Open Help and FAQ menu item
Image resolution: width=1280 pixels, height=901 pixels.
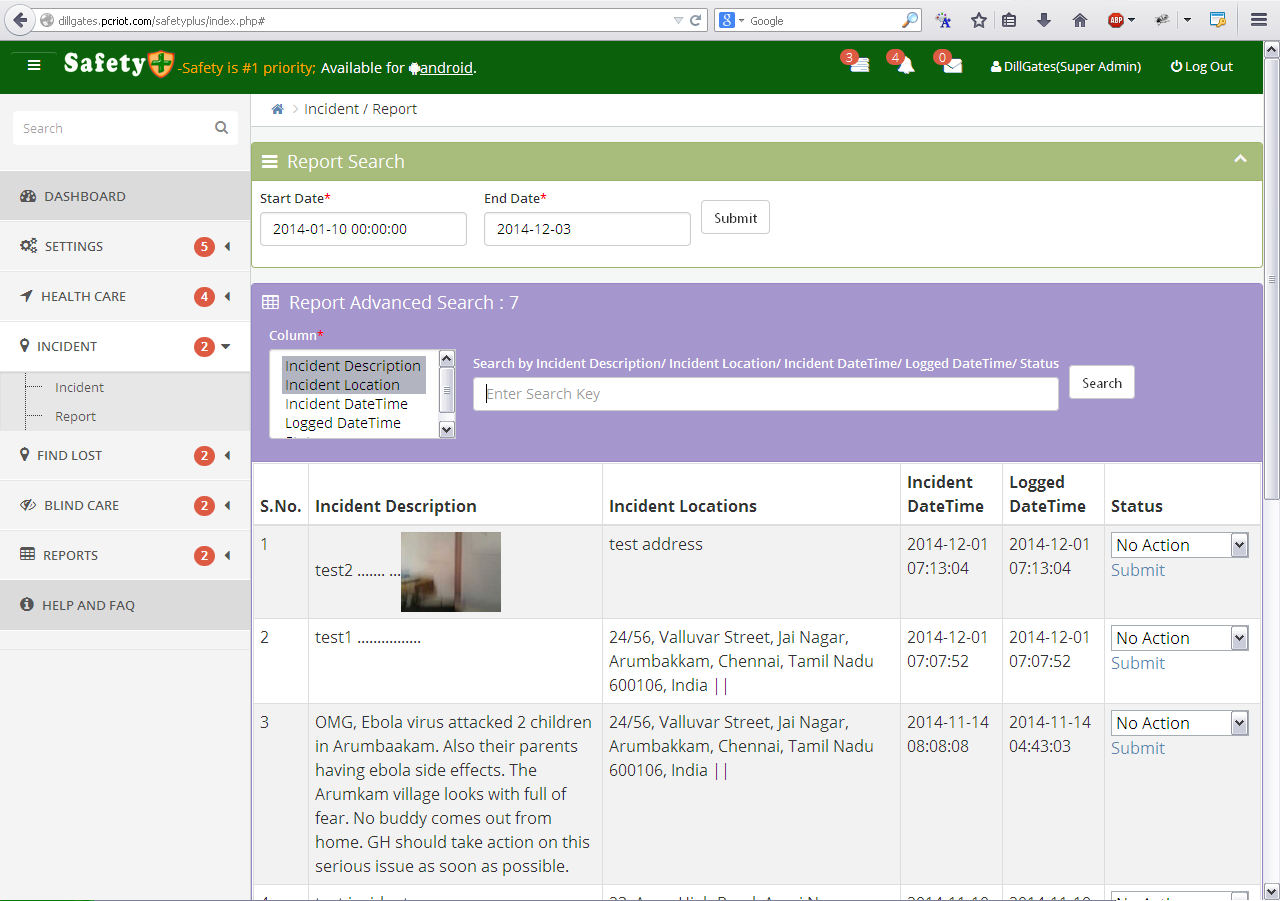click(x=125, y=605)
